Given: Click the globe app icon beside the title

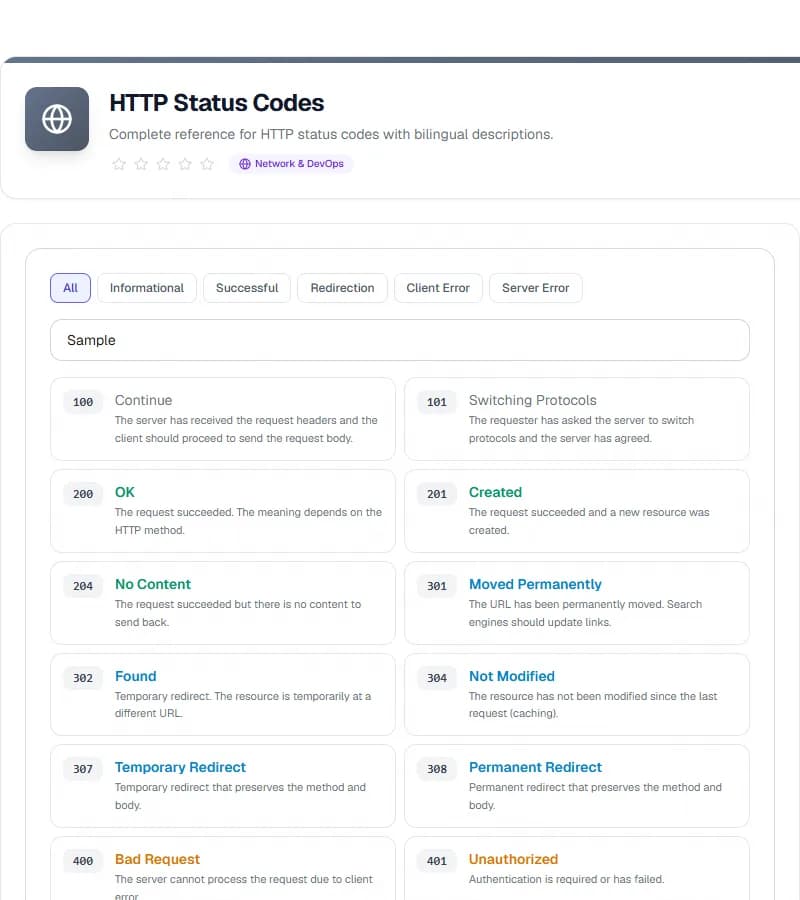Looking at the screenshot, I should coord(57,119).
